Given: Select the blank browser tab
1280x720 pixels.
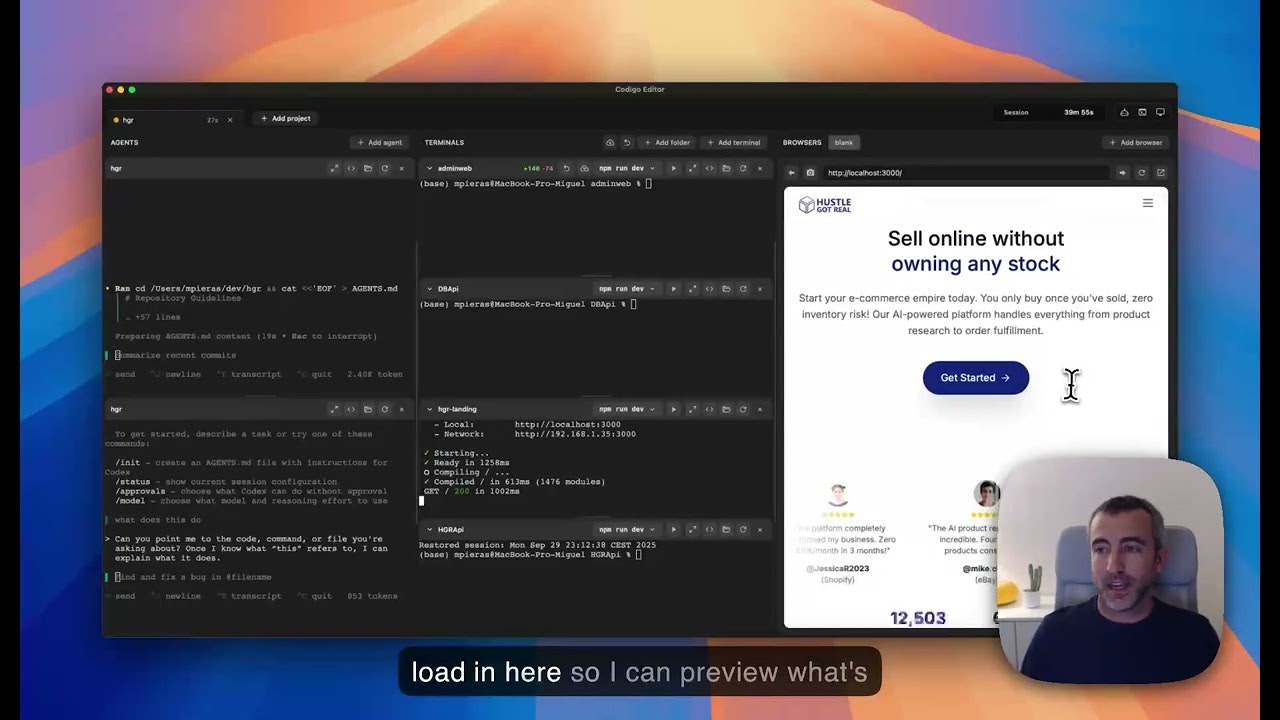Looking at the screenshot, I should click(x=844, y=142).
